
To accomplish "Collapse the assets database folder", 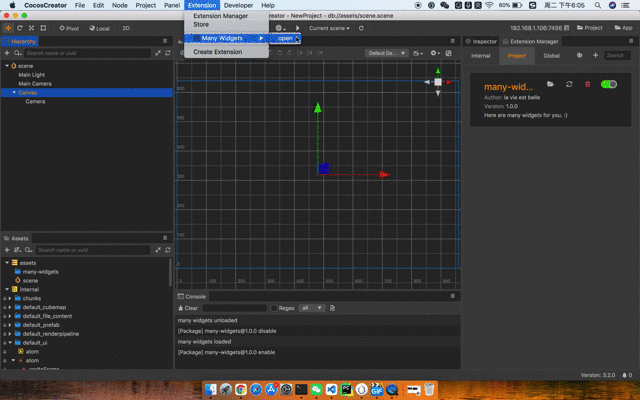I will pyautogui.click(x=7, y=263).
